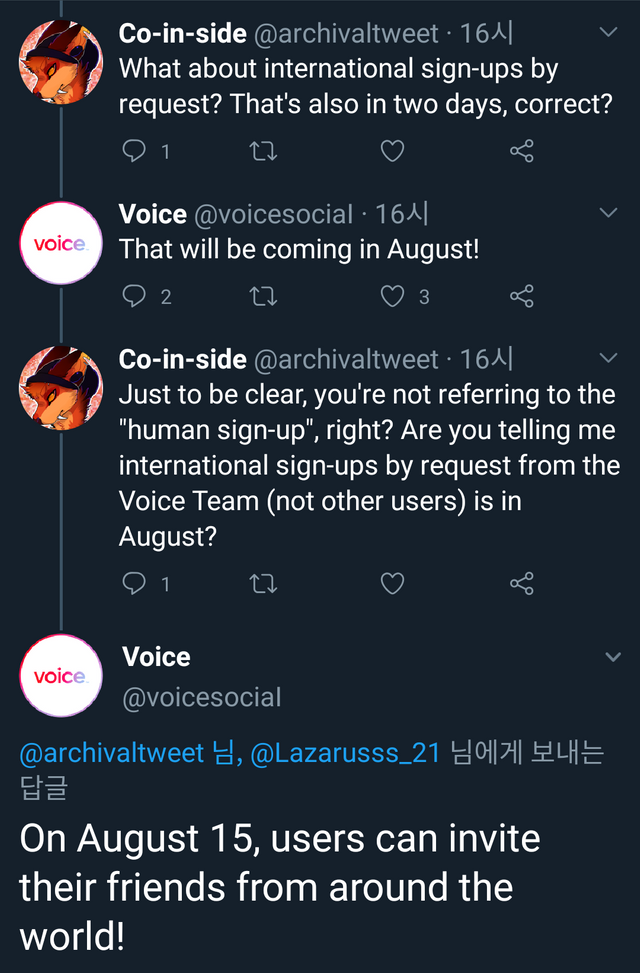Open chevron menu on the main Voice tweet
This screenshot has width=640, height=973.
click(613, 657)
